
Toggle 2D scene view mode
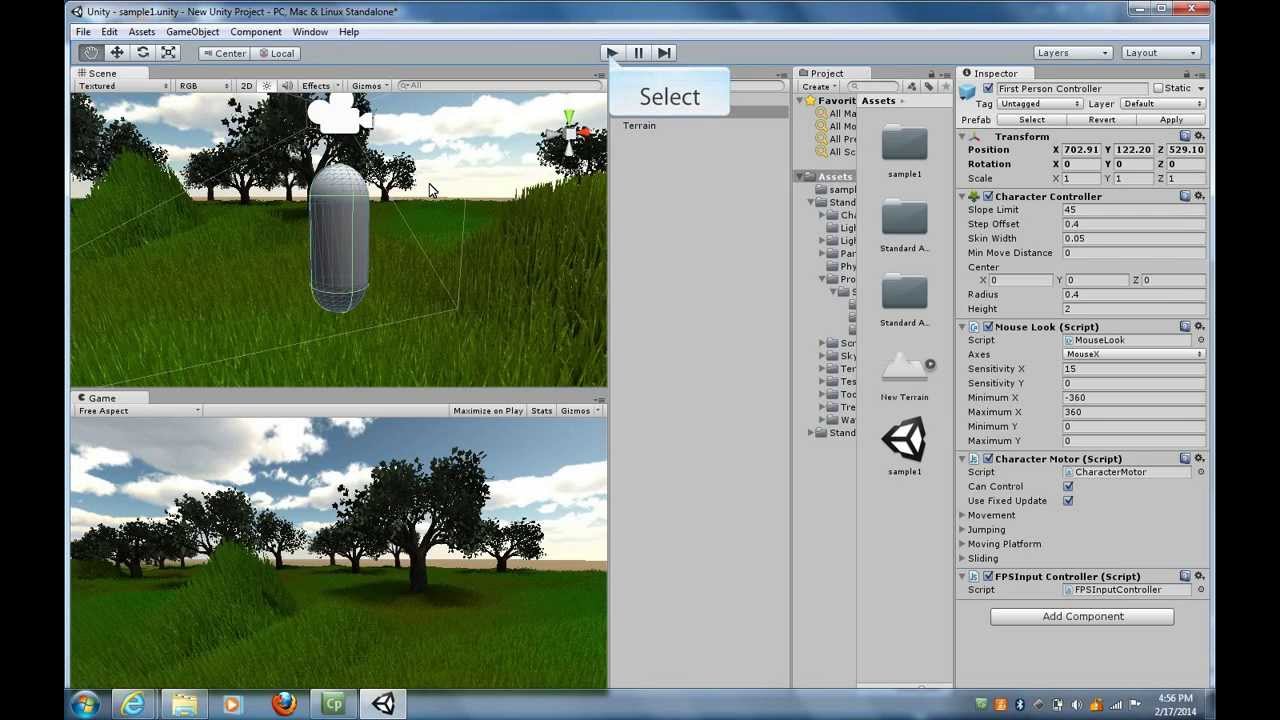pyautogui.click(x=246, y=86)
